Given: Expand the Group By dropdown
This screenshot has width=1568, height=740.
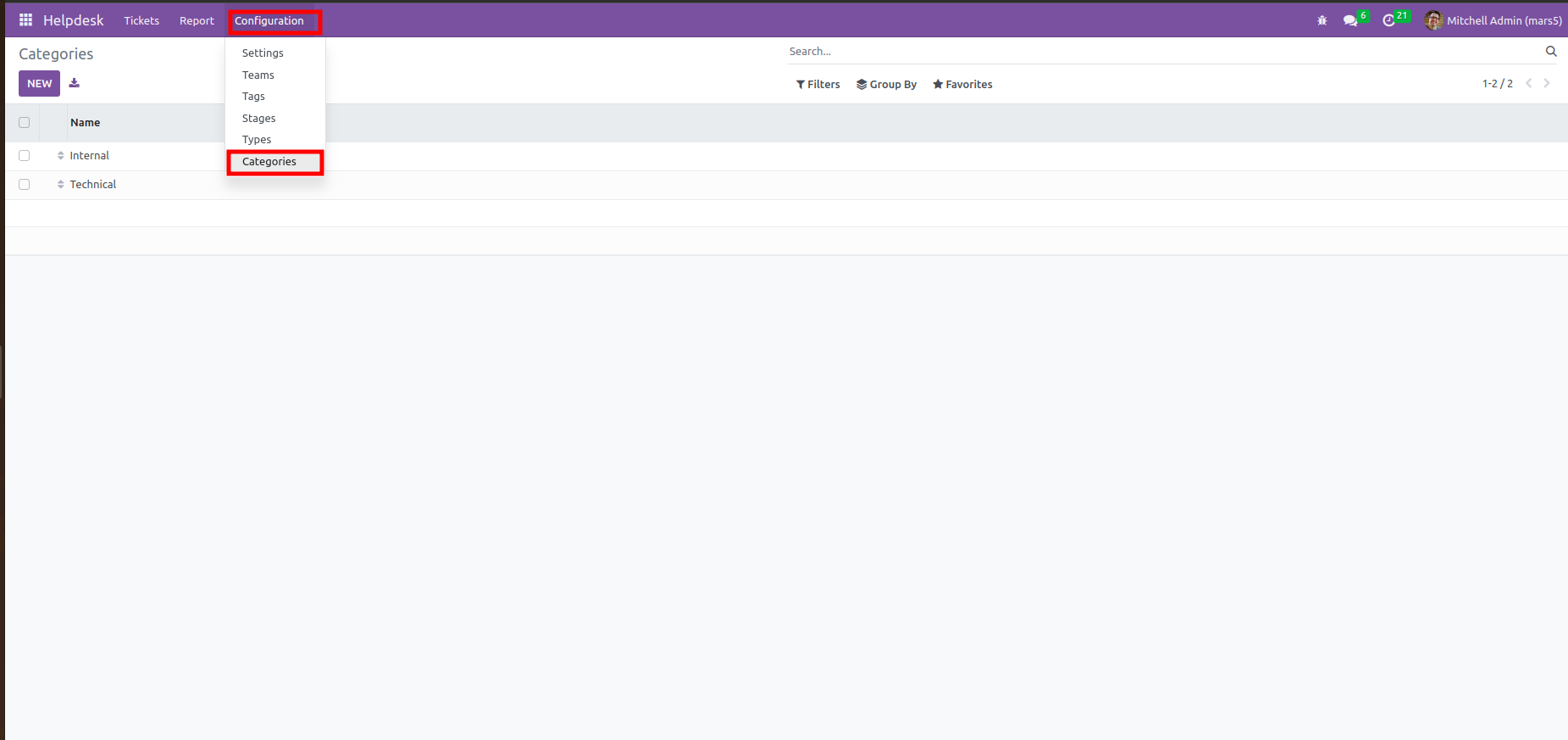Looking at the screenshot, I should pos(887,85).
